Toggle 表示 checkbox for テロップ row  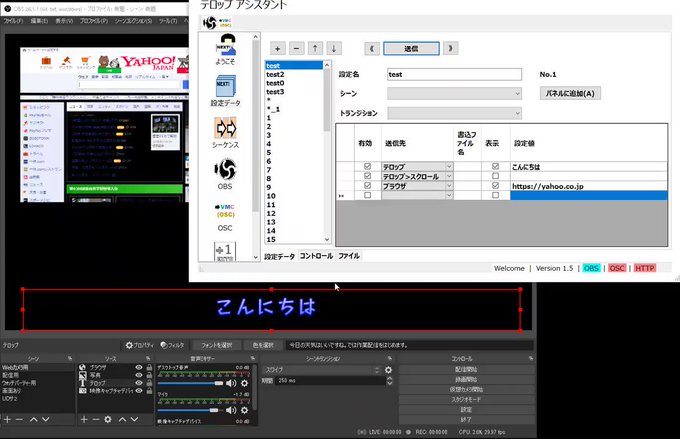[495, 166]
